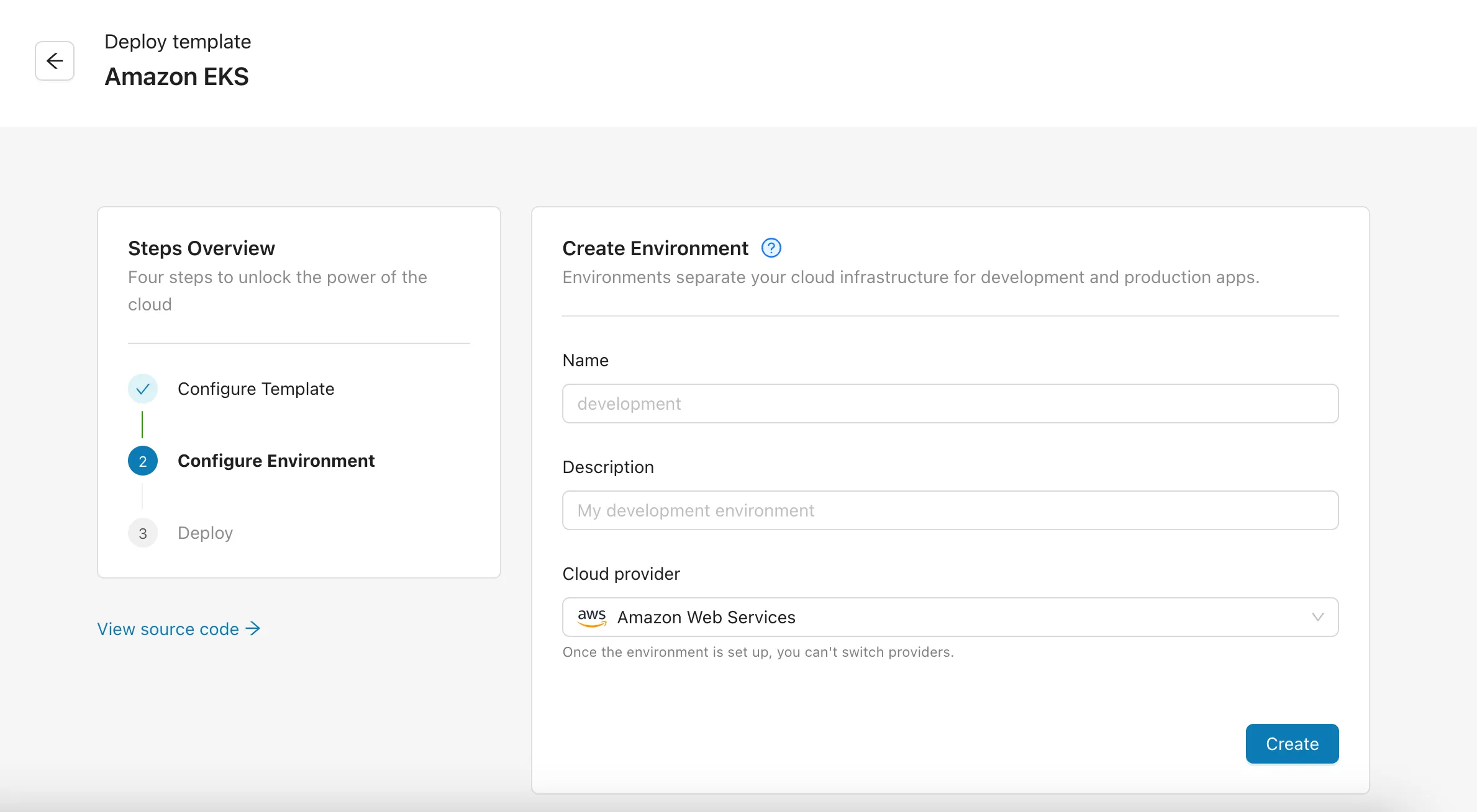Click 'Four steps to unlock' subtitle text
1477x812 pixels.
pos(278,291)
